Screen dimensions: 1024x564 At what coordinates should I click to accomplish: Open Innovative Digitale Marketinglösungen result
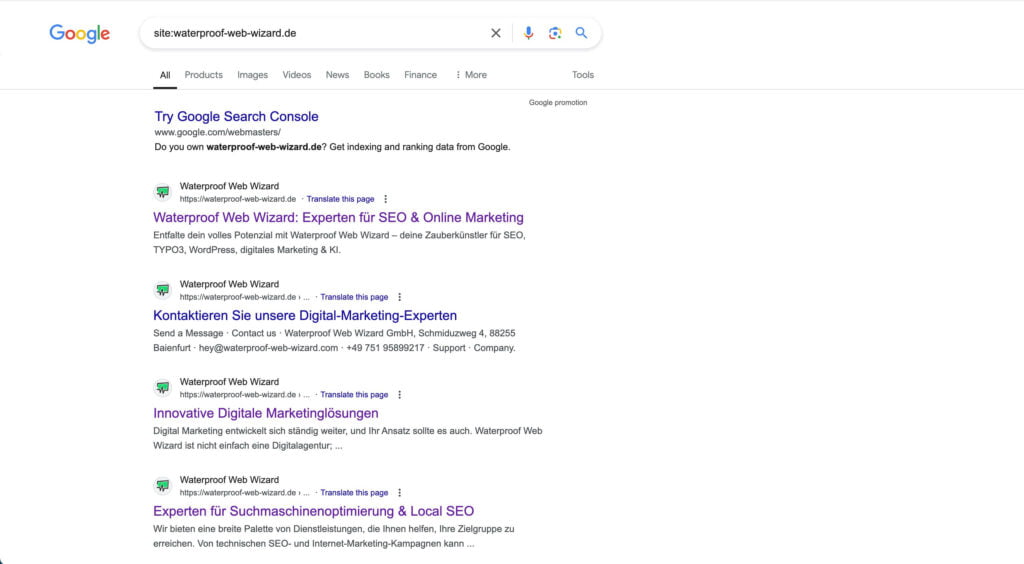point(266,413)
